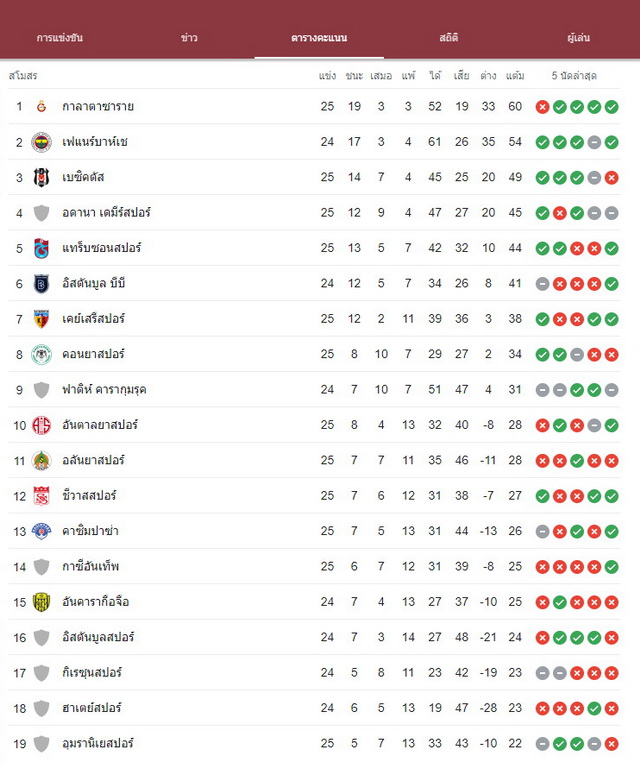640x769 pixels.
Task: Click the Antalyaspor red logo
Action: 42,425
